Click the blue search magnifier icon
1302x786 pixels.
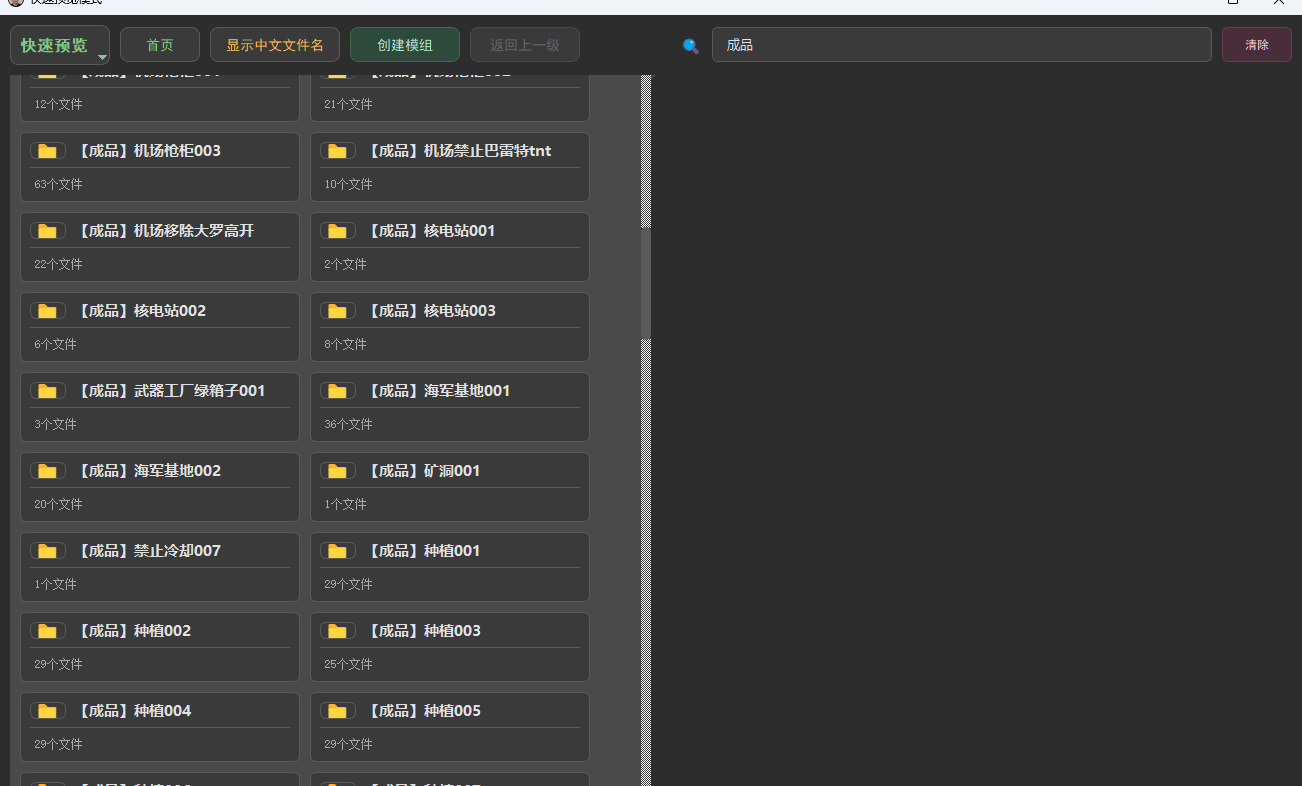690,46
